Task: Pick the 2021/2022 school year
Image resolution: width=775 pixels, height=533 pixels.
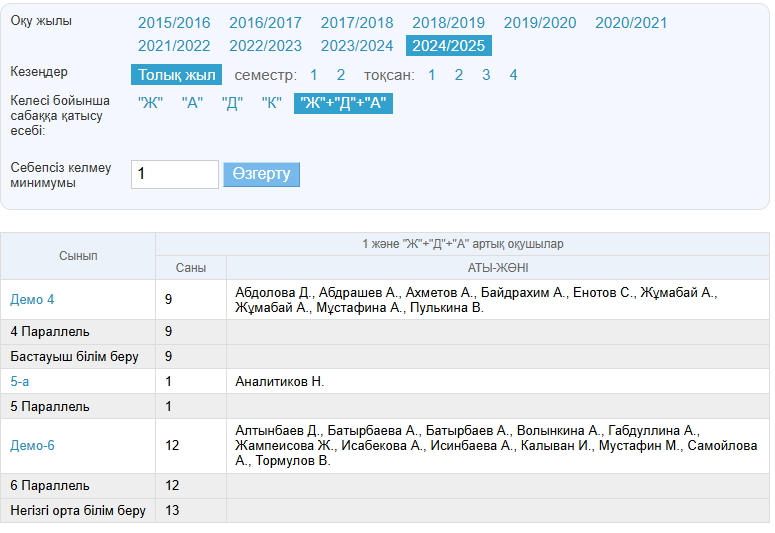Action: point(174,46)
